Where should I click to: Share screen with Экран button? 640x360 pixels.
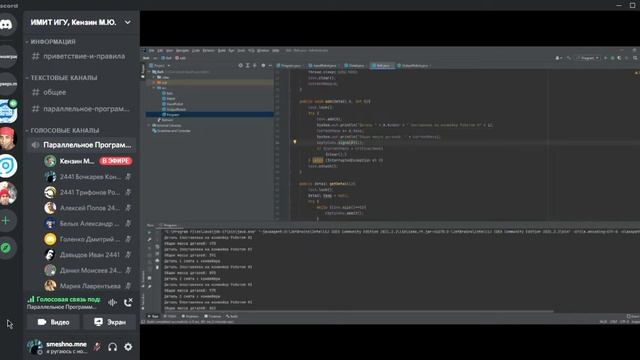point(110,322)
